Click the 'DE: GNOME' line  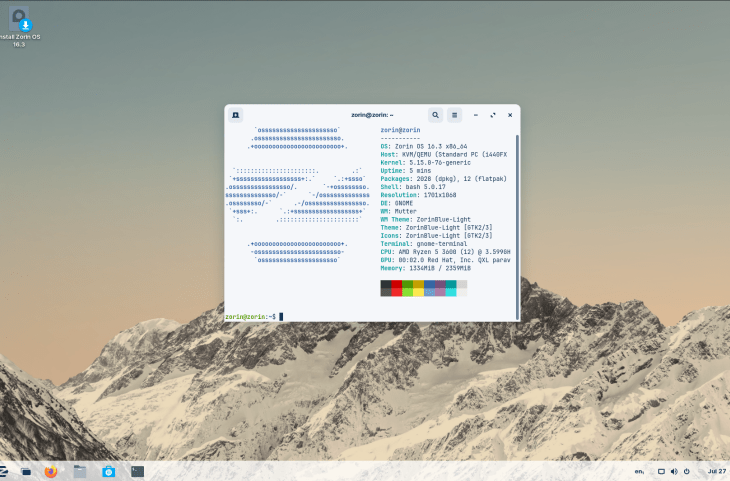[397, 203]
